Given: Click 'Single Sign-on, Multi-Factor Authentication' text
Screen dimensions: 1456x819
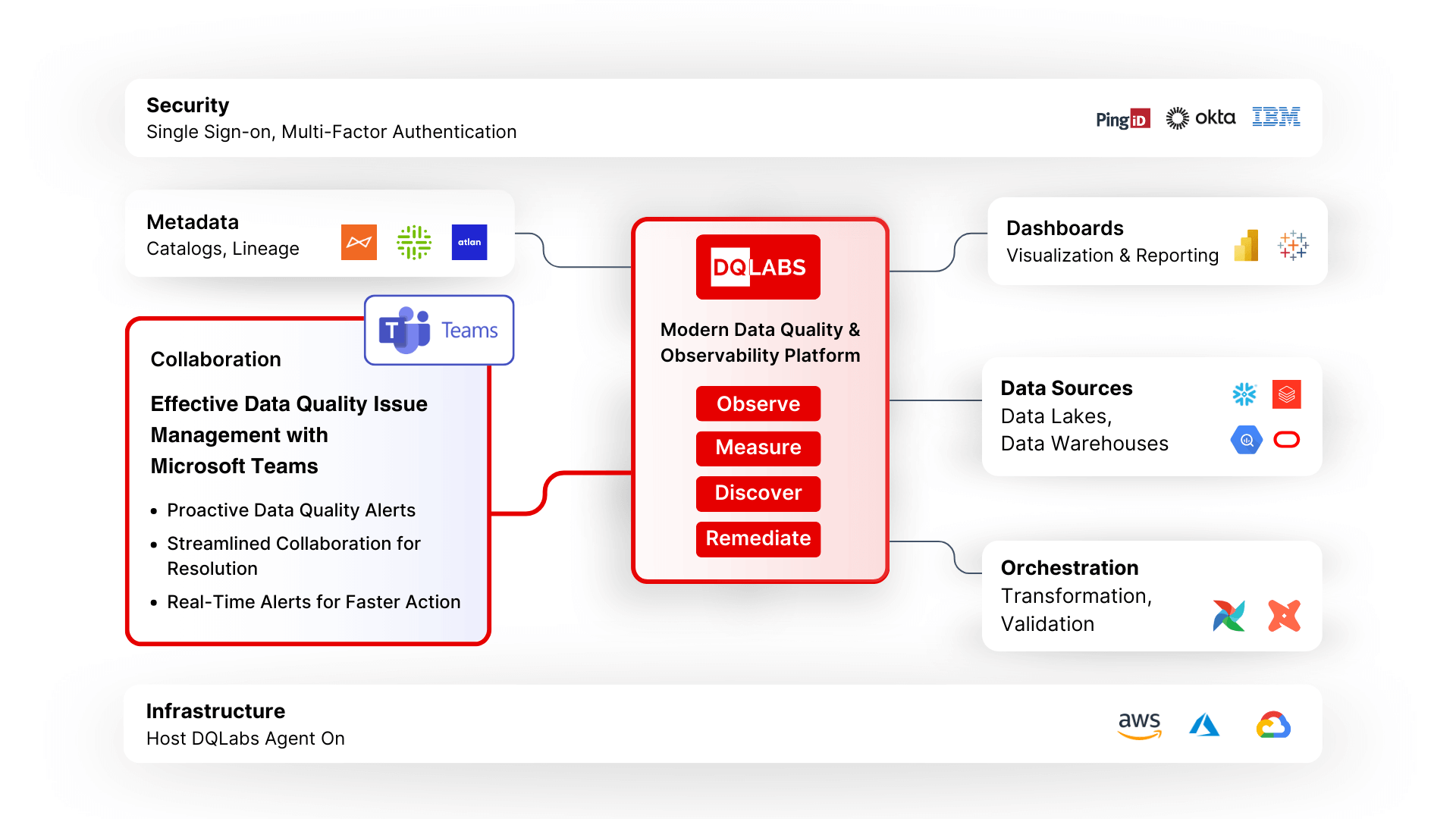Looking at the screenshot, I should pos(331,132).
